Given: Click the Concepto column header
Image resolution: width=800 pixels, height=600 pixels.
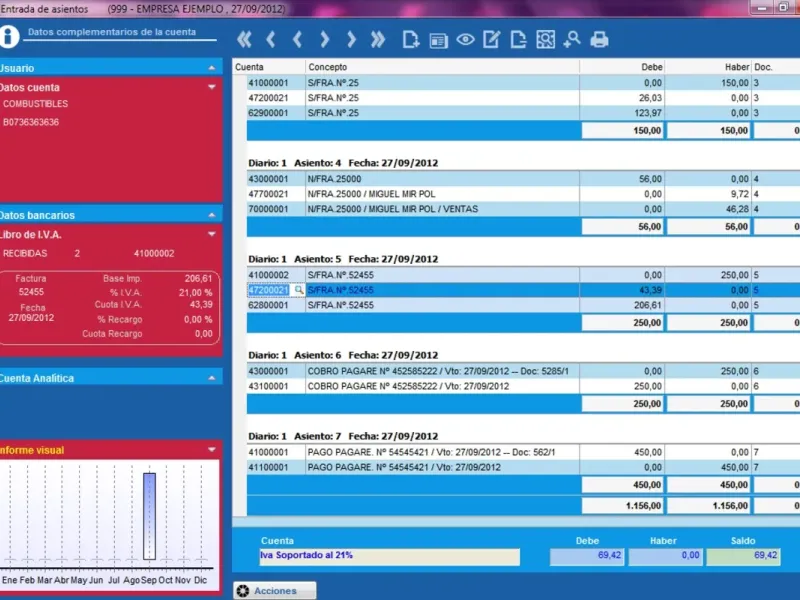Looking at the screenshot, I should pyautogui.click(x=443, y=67).
